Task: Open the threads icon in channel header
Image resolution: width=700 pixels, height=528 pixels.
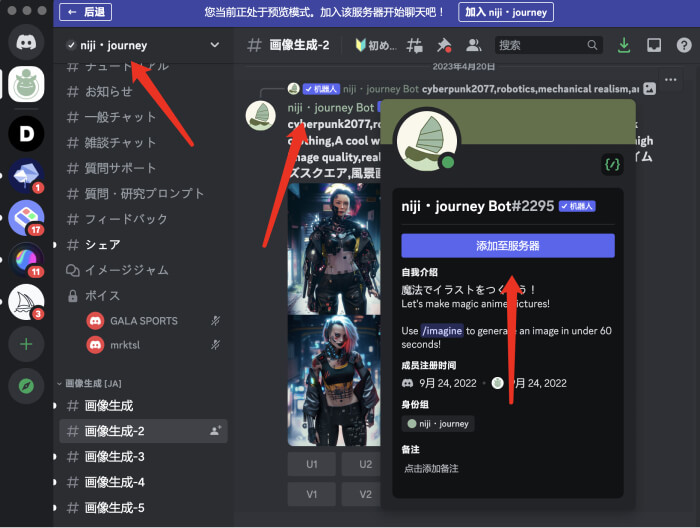Action: pos(414,45)
